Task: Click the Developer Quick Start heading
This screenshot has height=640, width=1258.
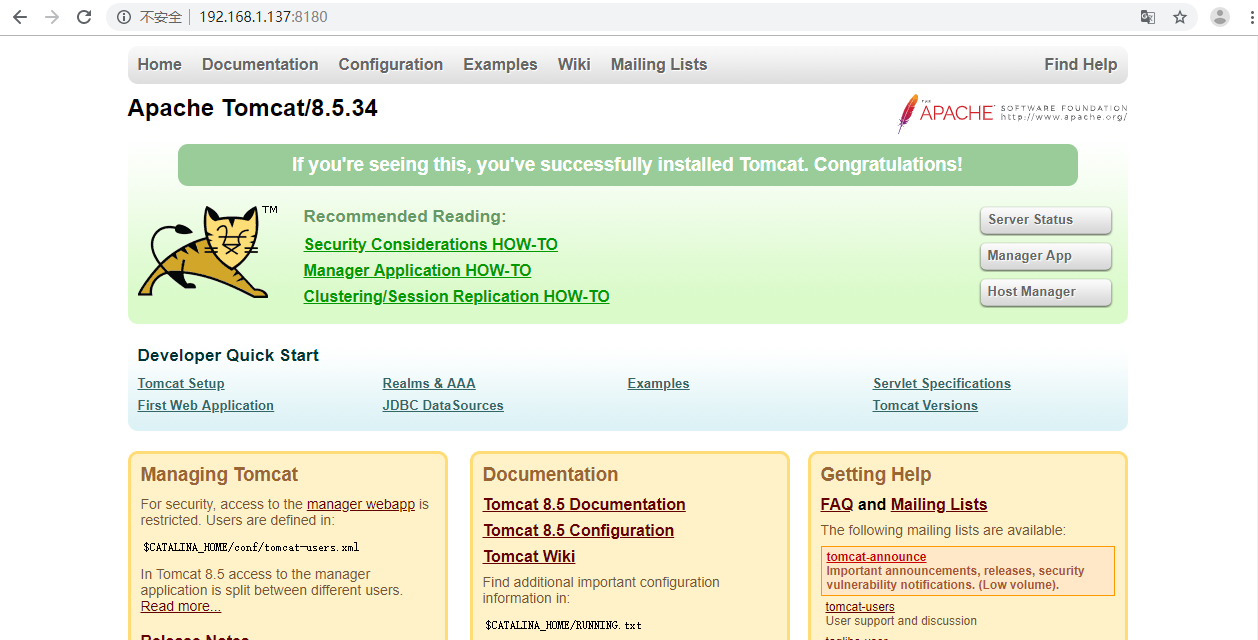Action: click(228, 355)
